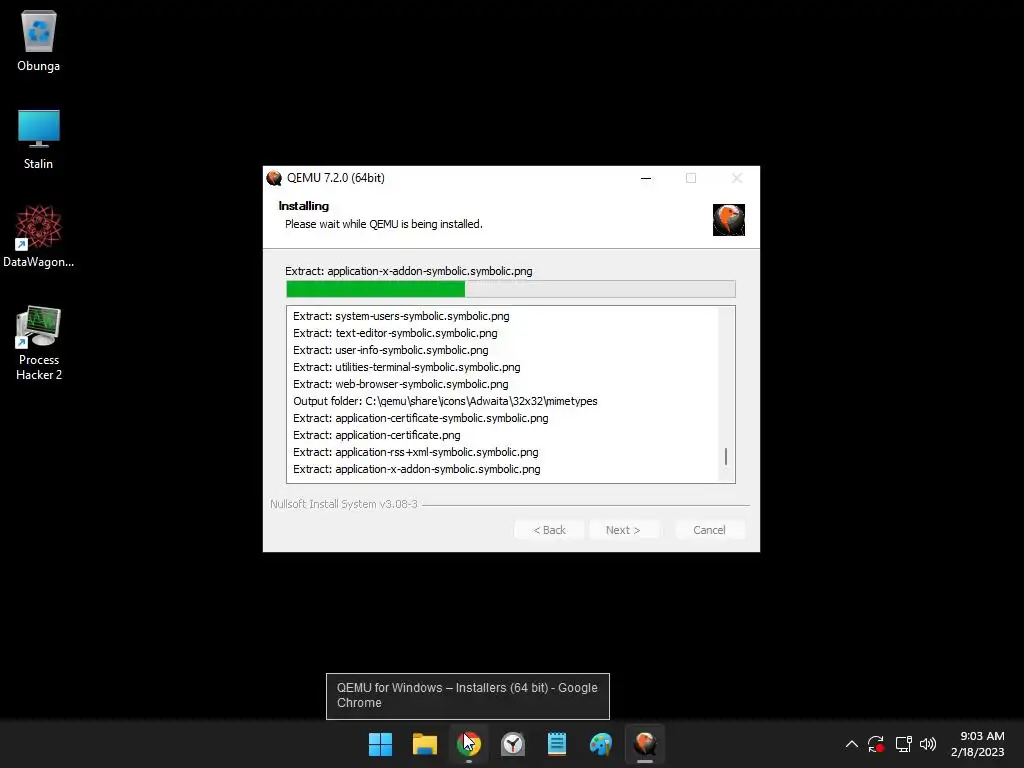Click the Cancel button
The image size is (1024, 768).
709,530
